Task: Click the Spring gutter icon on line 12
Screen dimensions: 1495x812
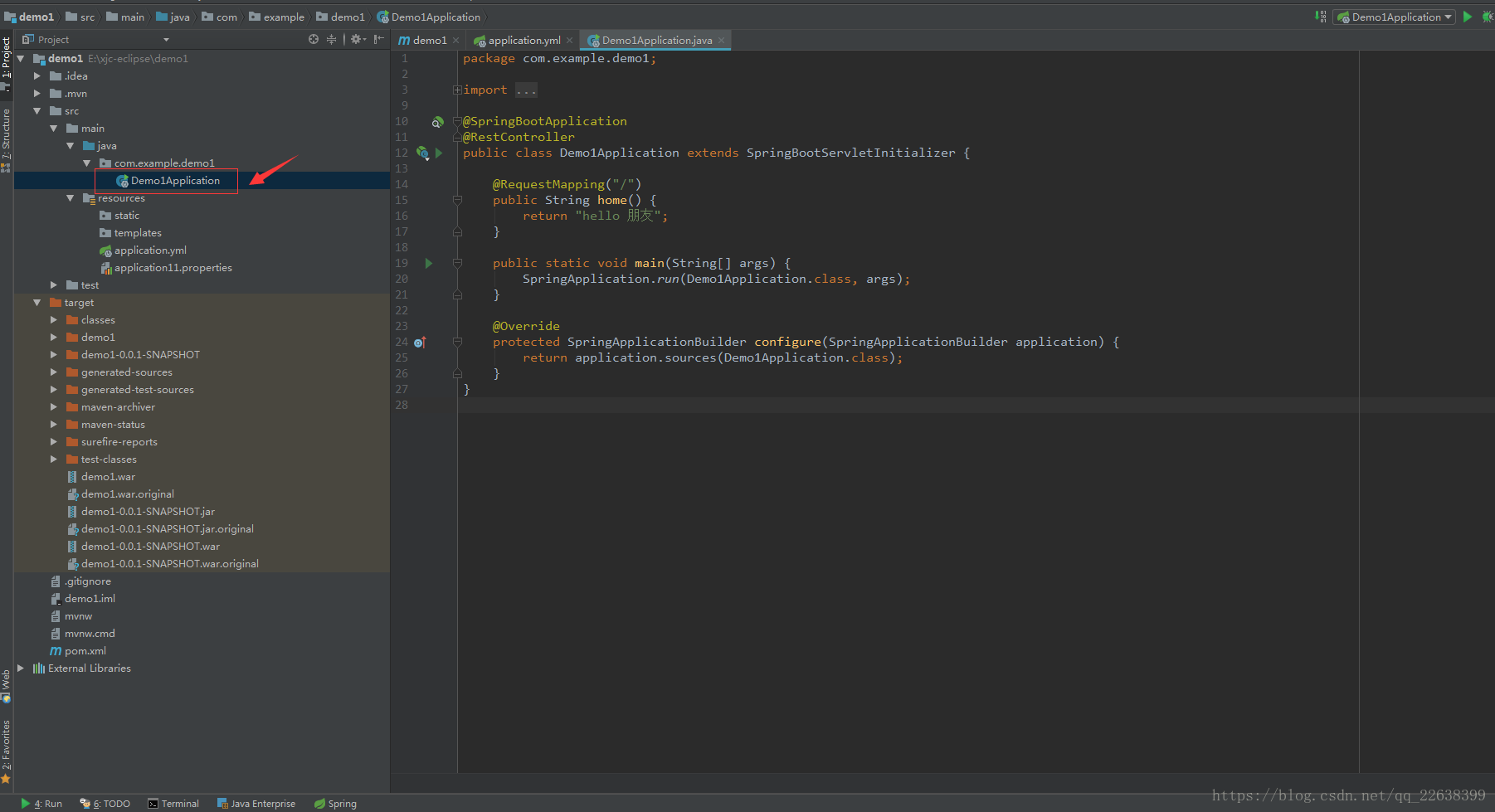Action: [422, 153]
